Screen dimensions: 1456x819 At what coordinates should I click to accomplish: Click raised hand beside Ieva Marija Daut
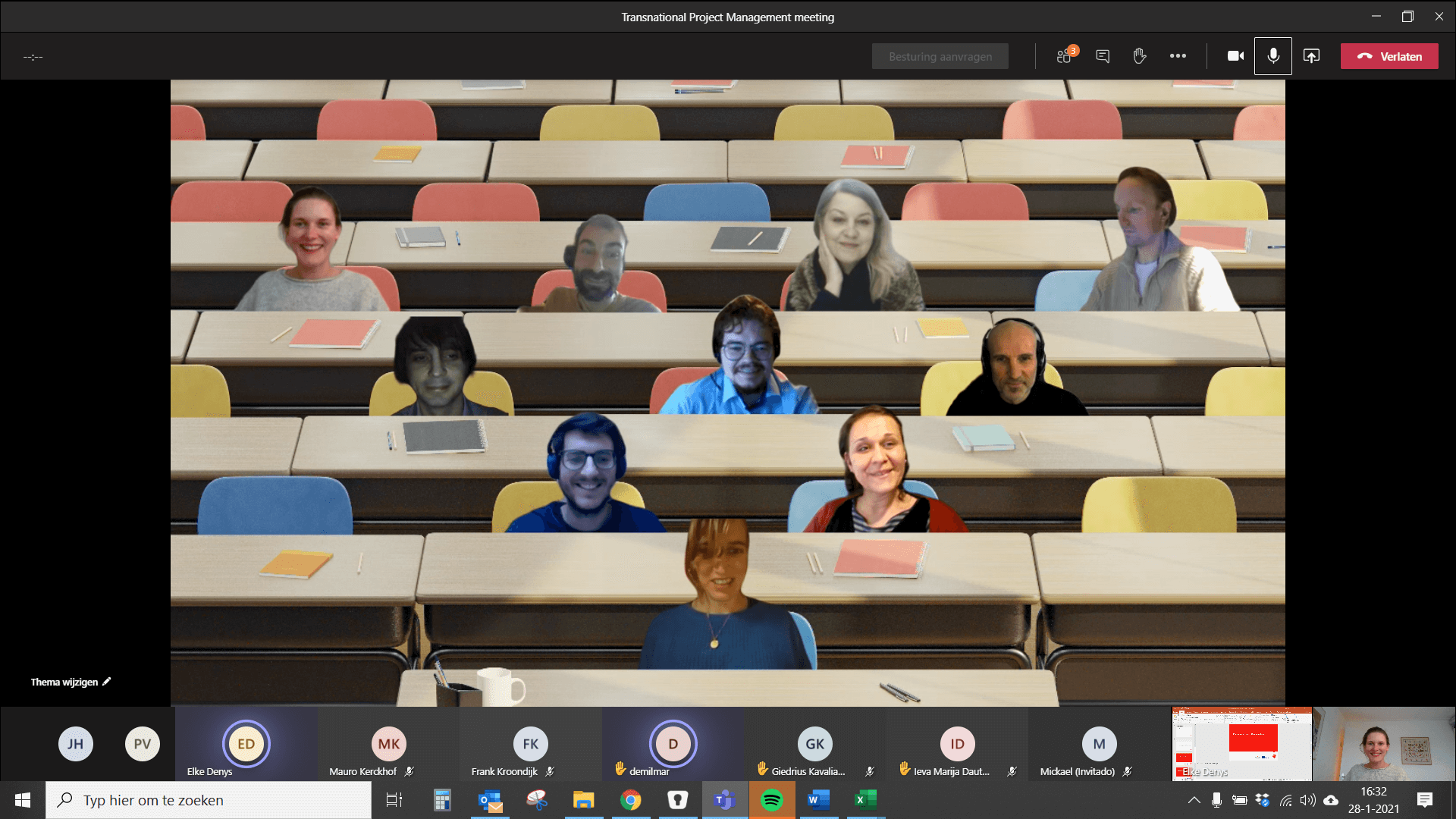905,769
